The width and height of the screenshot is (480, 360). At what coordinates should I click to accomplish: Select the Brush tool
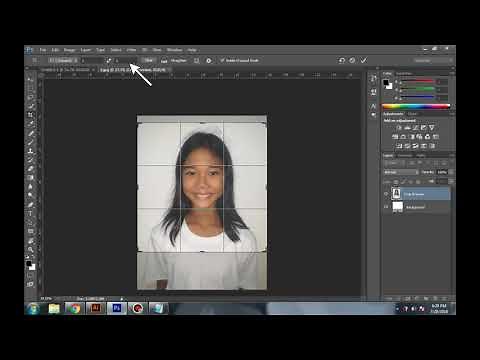pyautogui.click(x=30, y=142)
